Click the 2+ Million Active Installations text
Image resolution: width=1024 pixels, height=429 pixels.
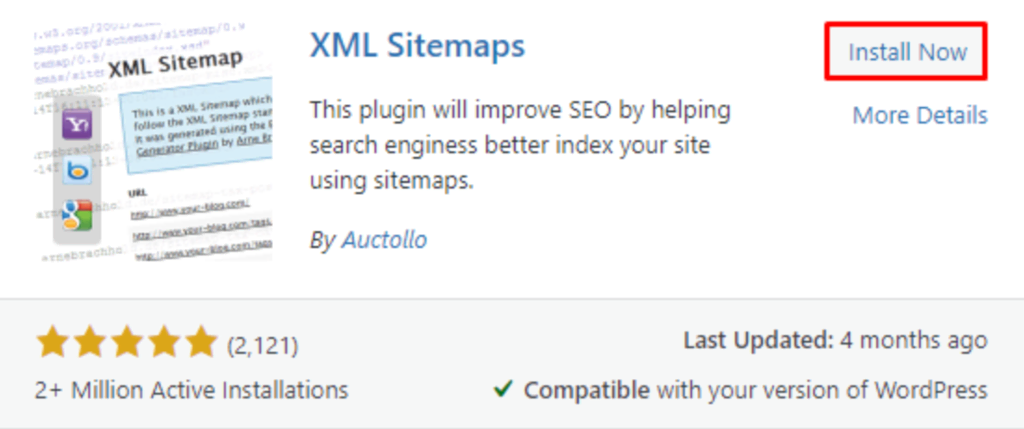pos(192,389)
